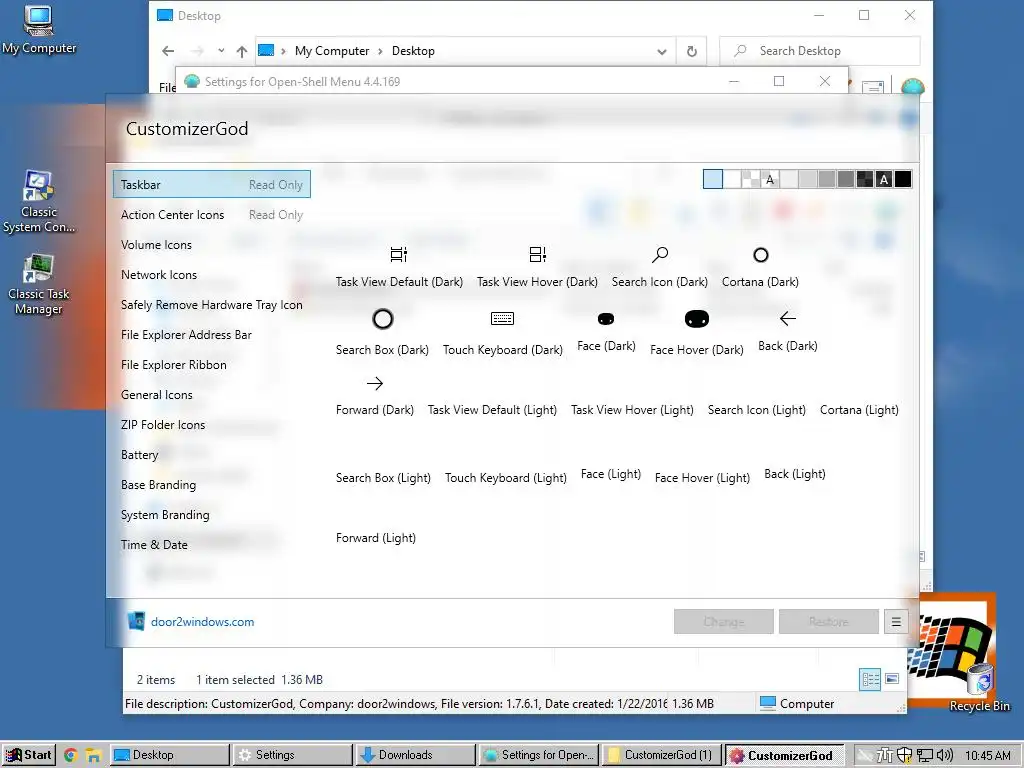Open the CustomizerGod hamburger menu button
Image resolution: width=1024 pixels, height=768 pixels.
[x=896, y=622]
